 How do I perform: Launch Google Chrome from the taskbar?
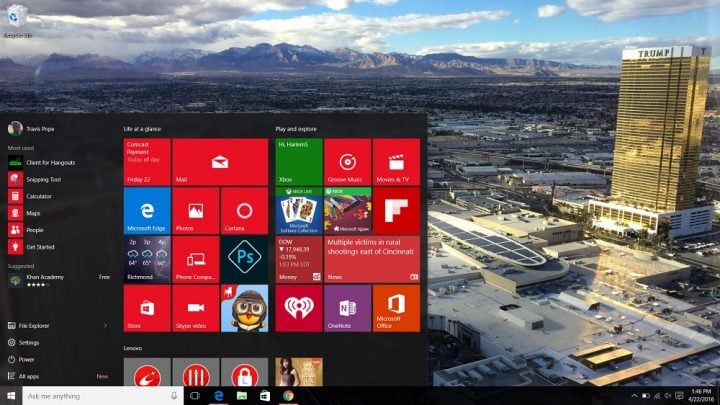[288, 396]
